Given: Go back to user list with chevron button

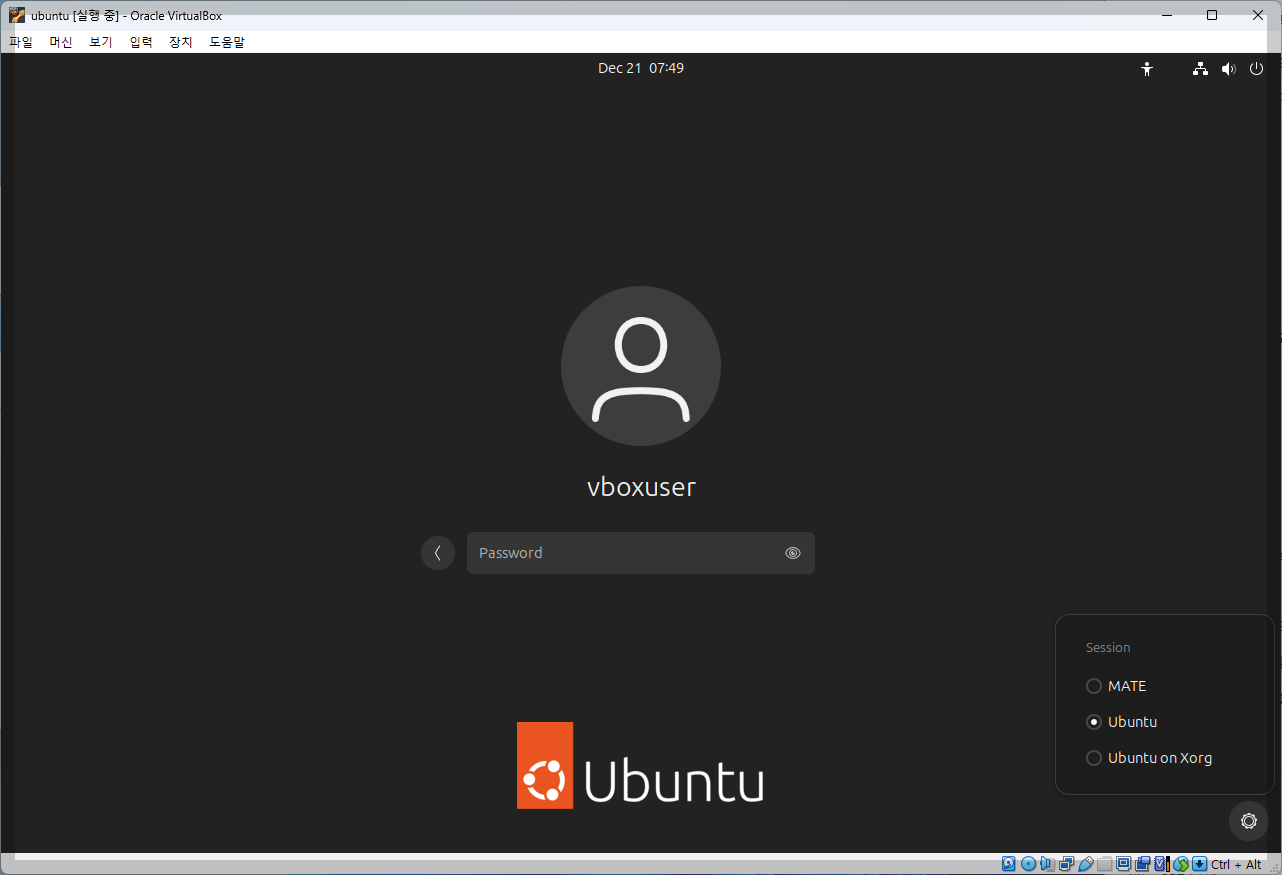Looking at the screenshot, I should (438, 553).
